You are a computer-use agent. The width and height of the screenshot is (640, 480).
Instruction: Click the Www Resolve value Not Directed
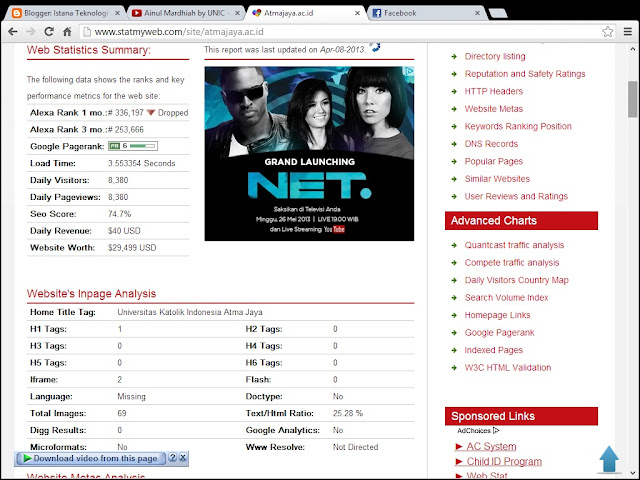point(355,447)
